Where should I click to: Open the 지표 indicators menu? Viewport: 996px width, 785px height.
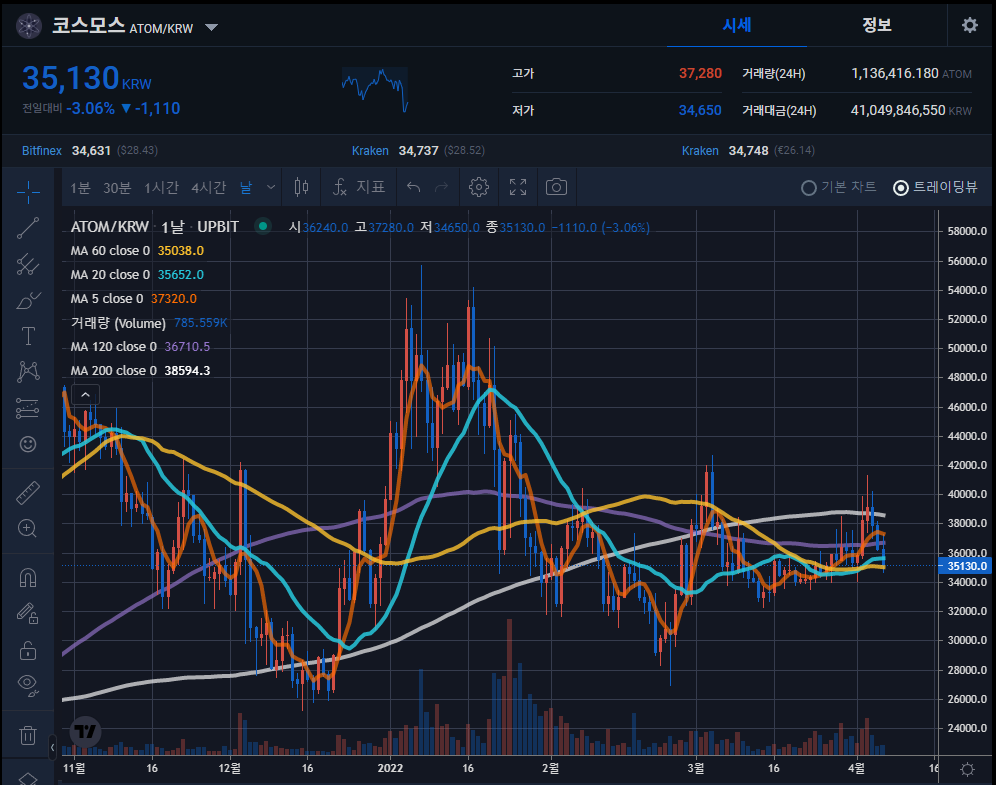[x=359, y=187]
